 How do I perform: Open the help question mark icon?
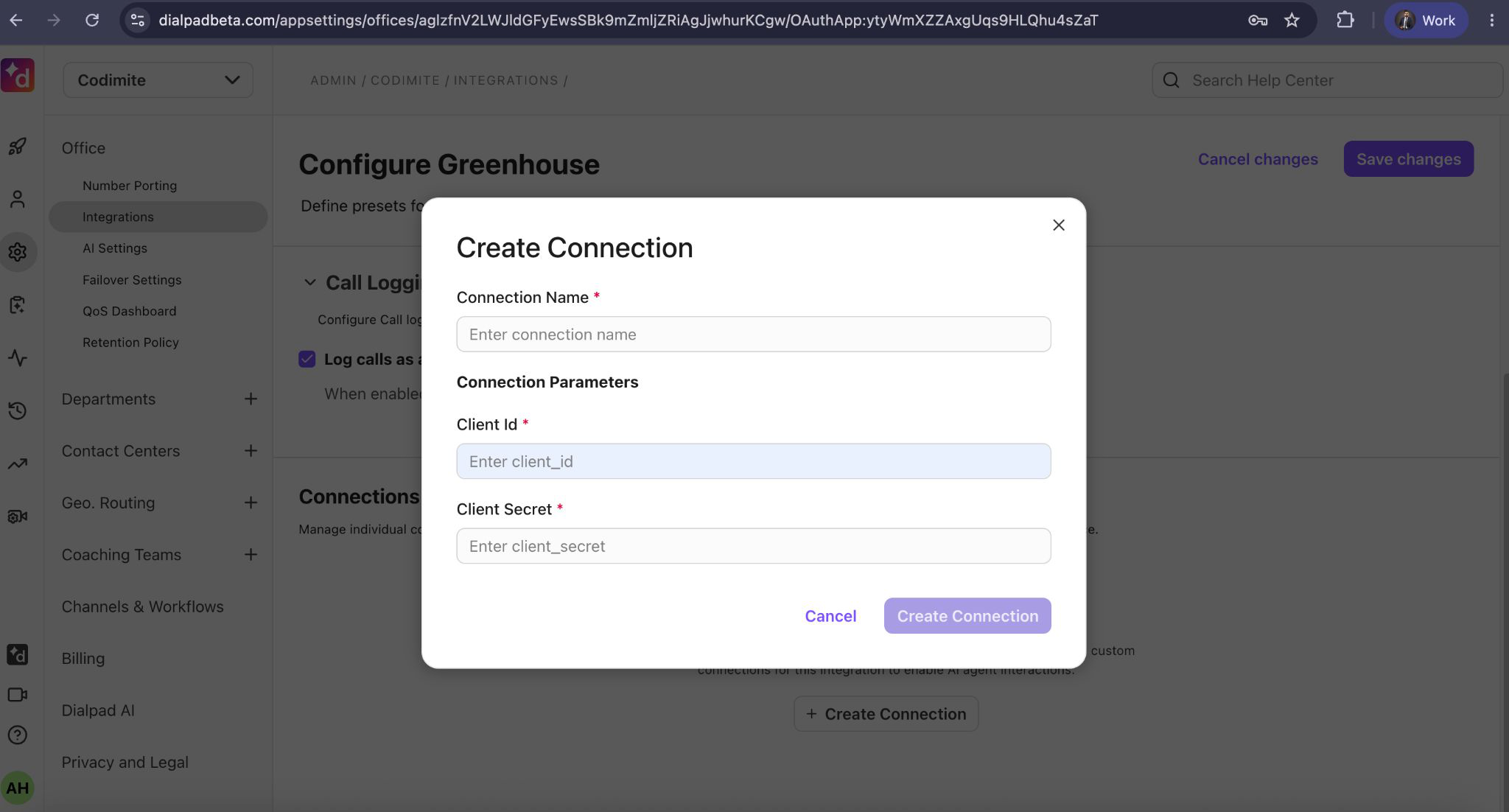(x=18, y=735)
